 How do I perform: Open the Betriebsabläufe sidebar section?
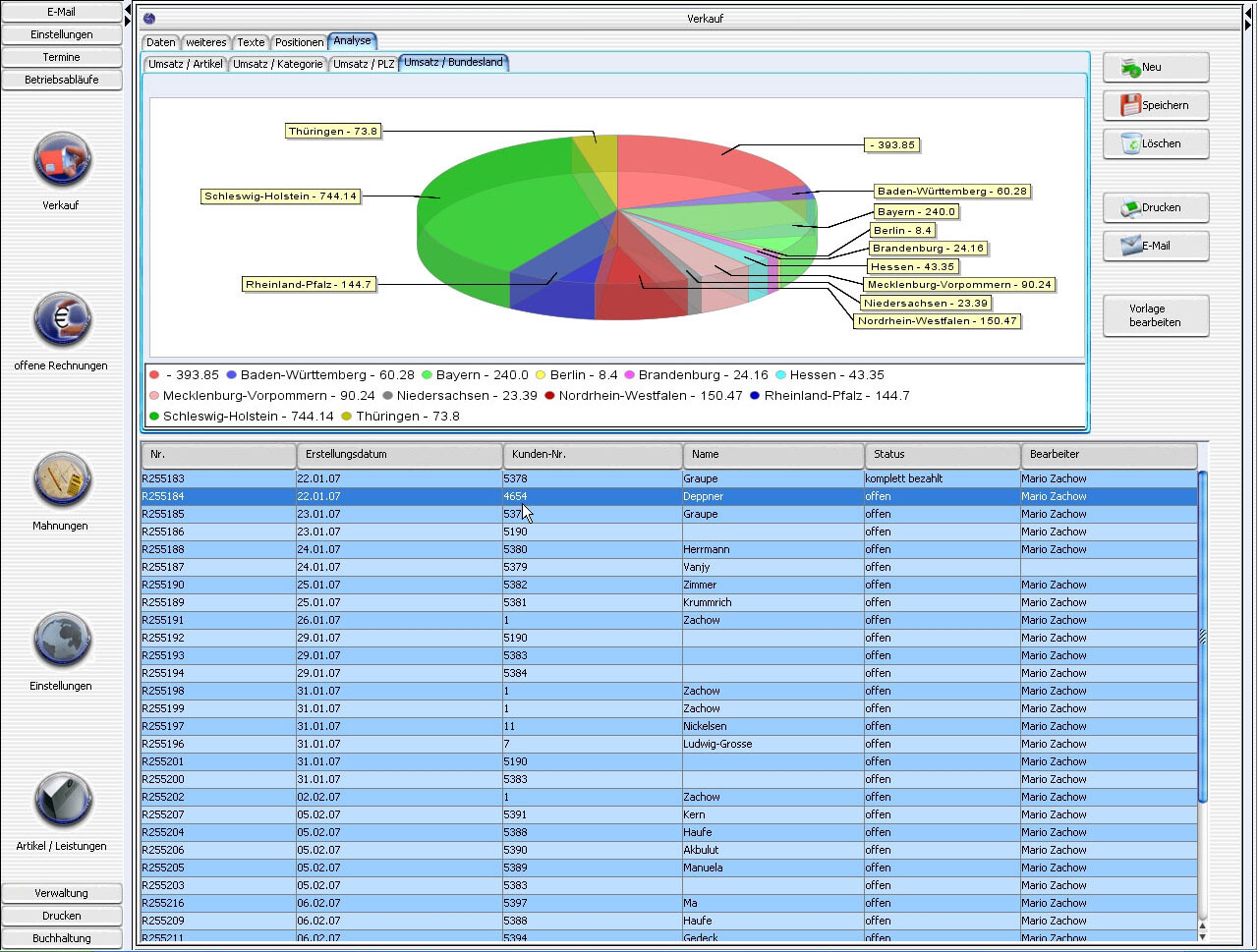pyautogui.click(x=62, y=80)
